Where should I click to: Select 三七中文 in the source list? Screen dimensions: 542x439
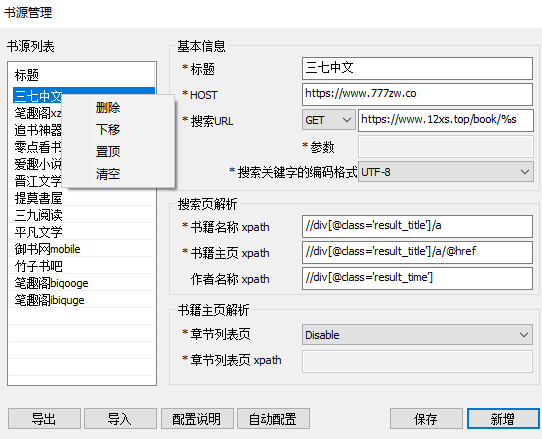click(37, 96)
